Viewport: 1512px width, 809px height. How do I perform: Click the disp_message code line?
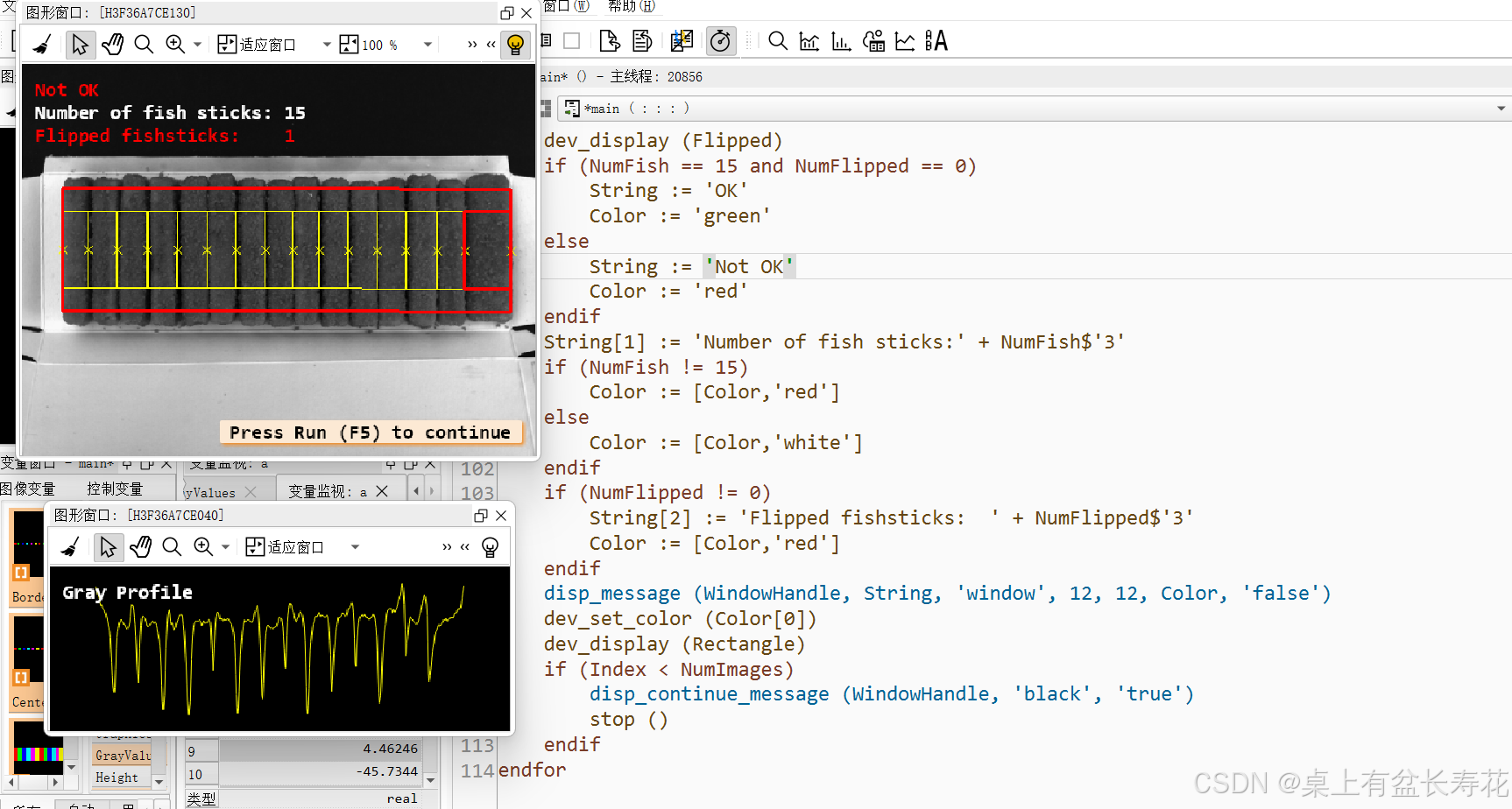click(x=937, y=594)
